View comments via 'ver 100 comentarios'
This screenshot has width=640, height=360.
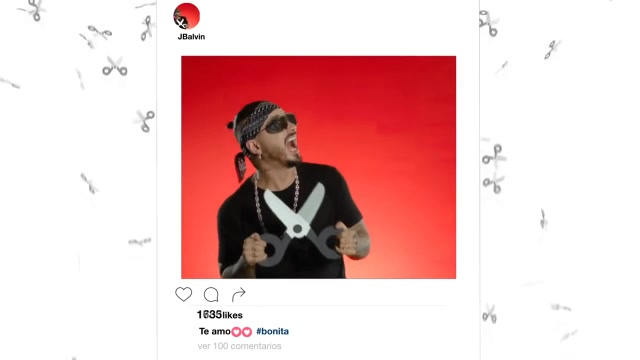(240, 346)
